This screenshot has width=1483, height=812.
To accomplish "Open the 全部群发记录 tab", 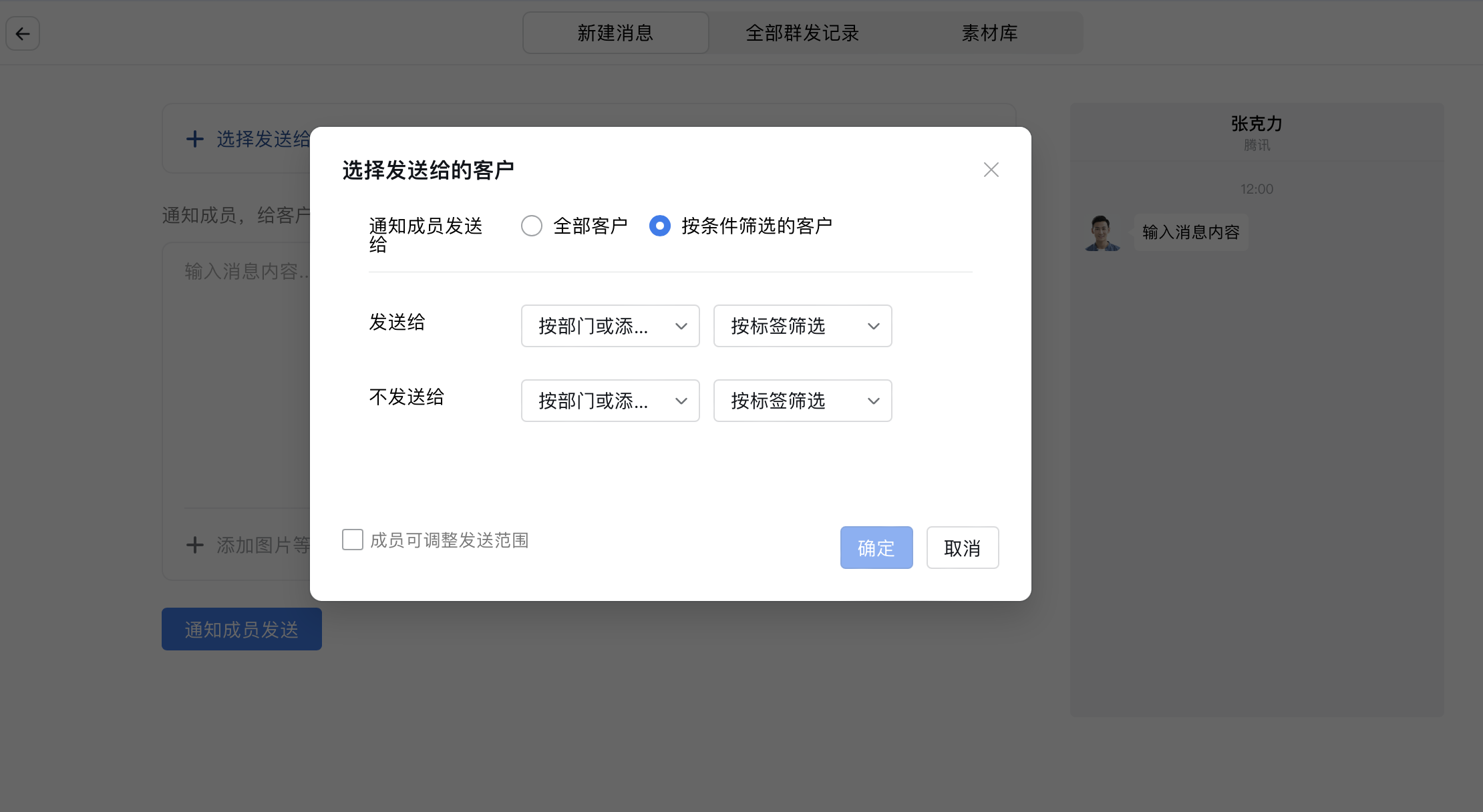I will [x=802, y=33].
